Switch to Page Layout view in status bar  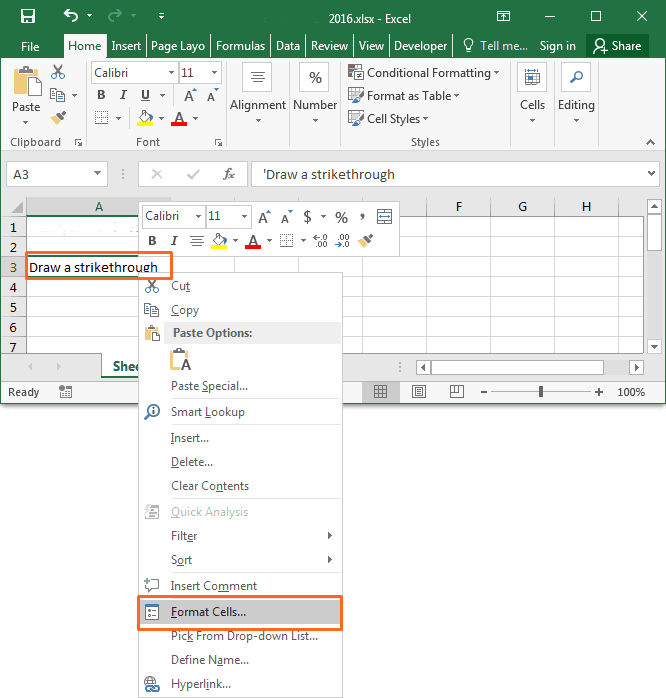tap(419, 392)
